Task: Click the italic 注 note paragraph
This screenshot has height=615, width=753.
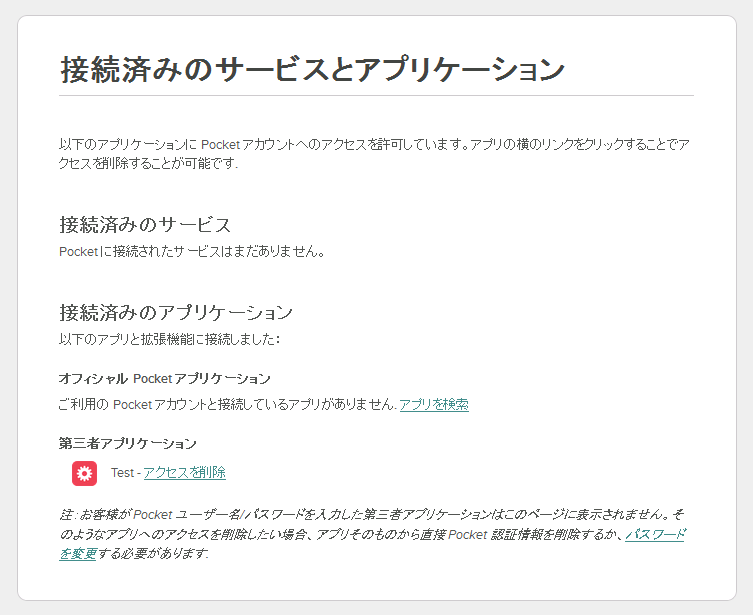Action: point(372,534)
